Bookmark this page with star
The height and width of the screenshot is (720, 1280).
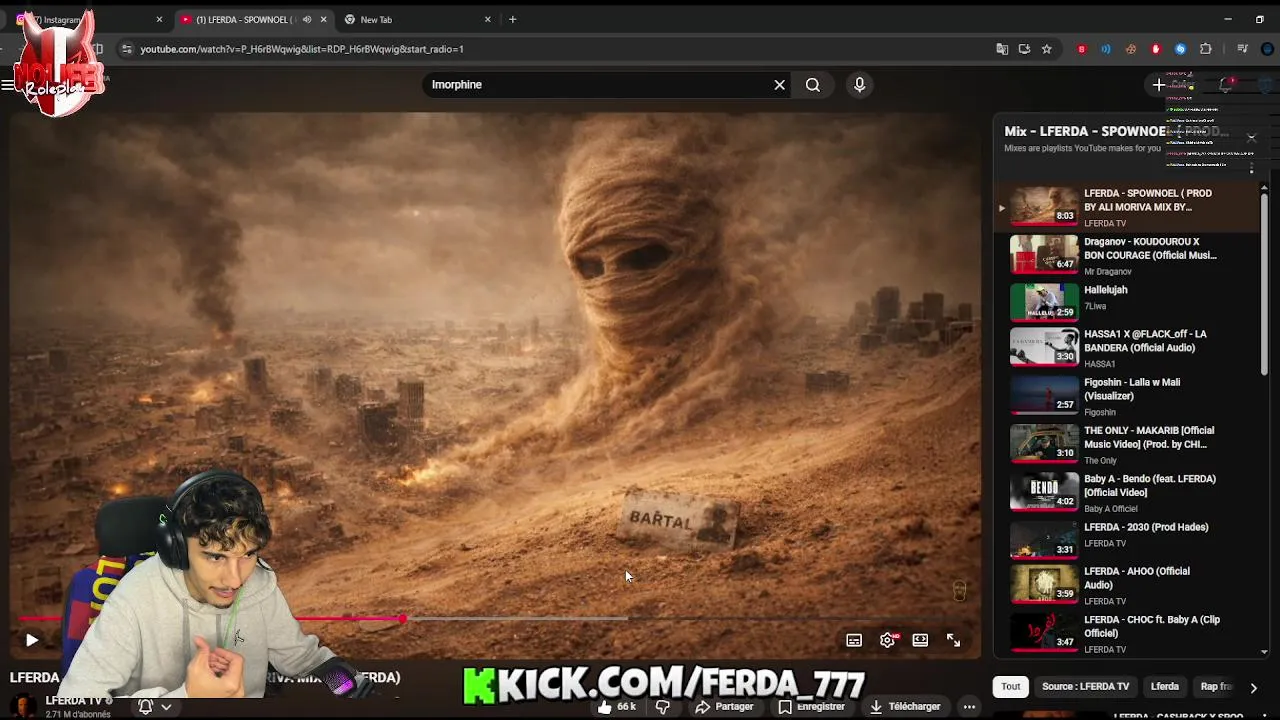pyautogui.click(x=1046, y=49)
